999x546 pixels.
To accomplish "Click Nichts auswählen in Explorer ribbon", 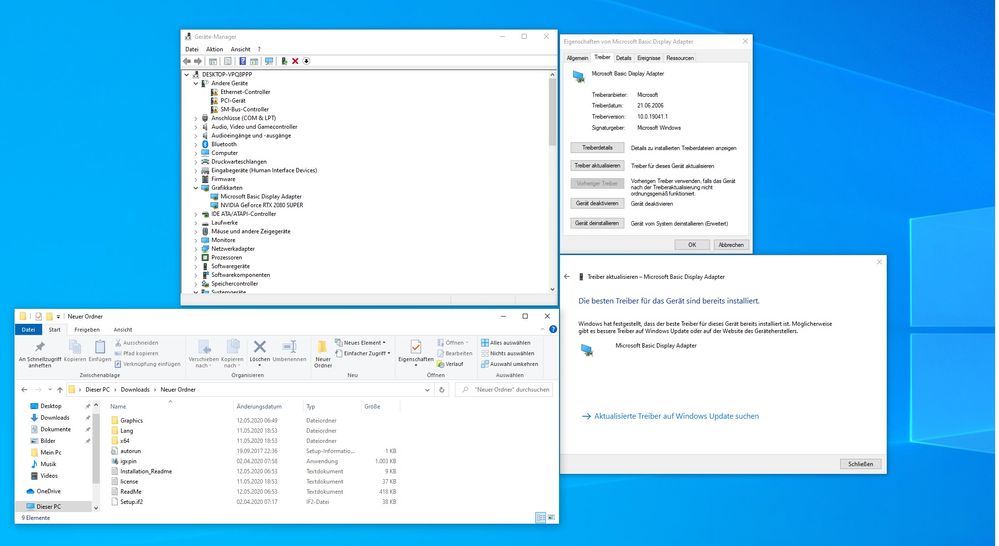I will pos(507,353).
